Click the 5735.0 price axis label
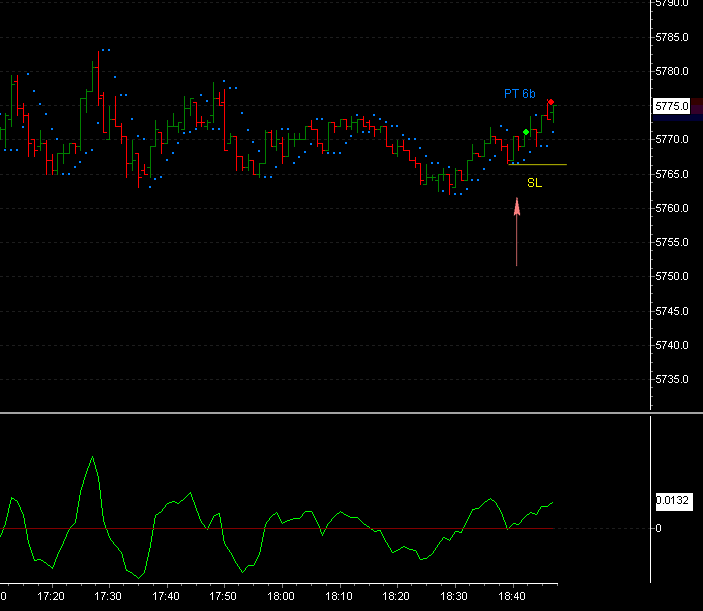This screenshot has height=611, width=703. coord(672,379)
